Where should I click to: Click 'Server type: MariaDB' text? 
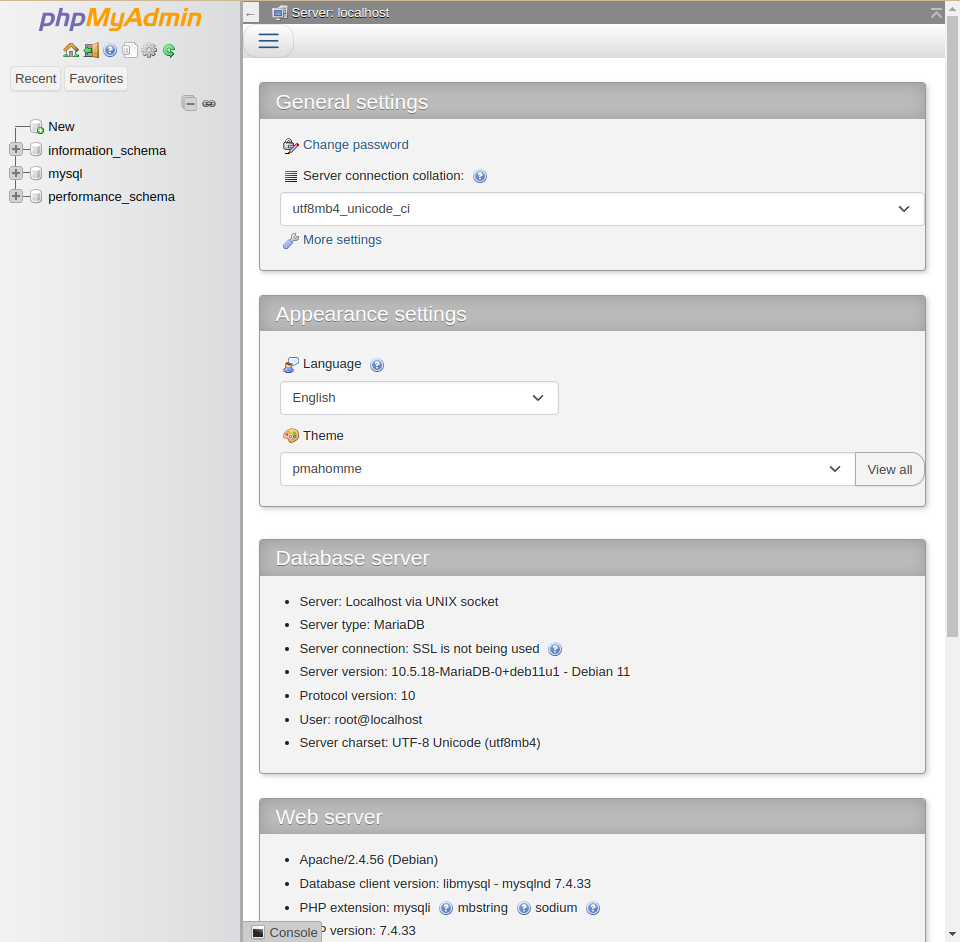(362, 625)
